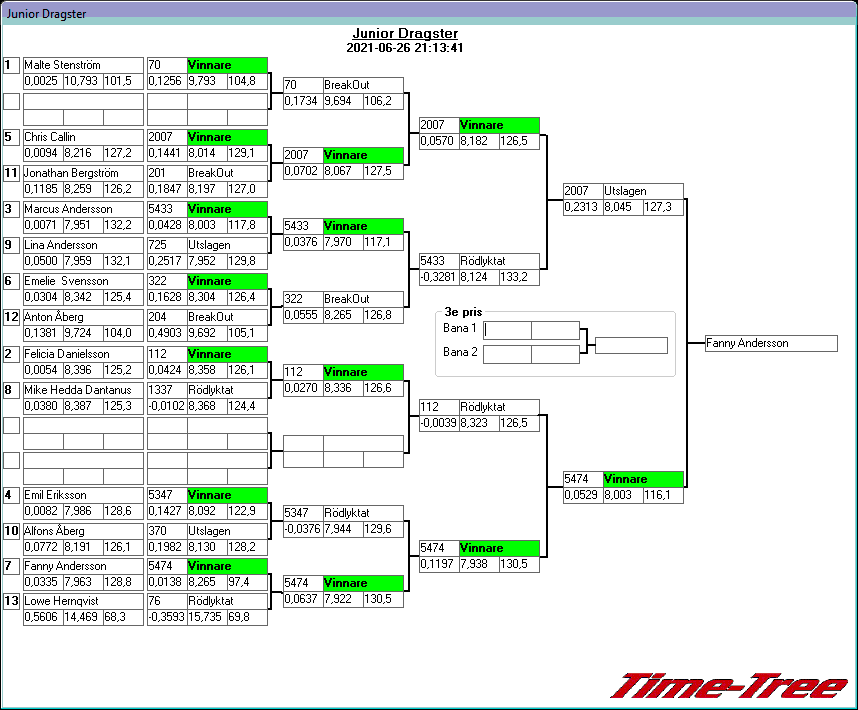
Task: Click the green Vinnare cell next to car 322
Action: (227, 282)
